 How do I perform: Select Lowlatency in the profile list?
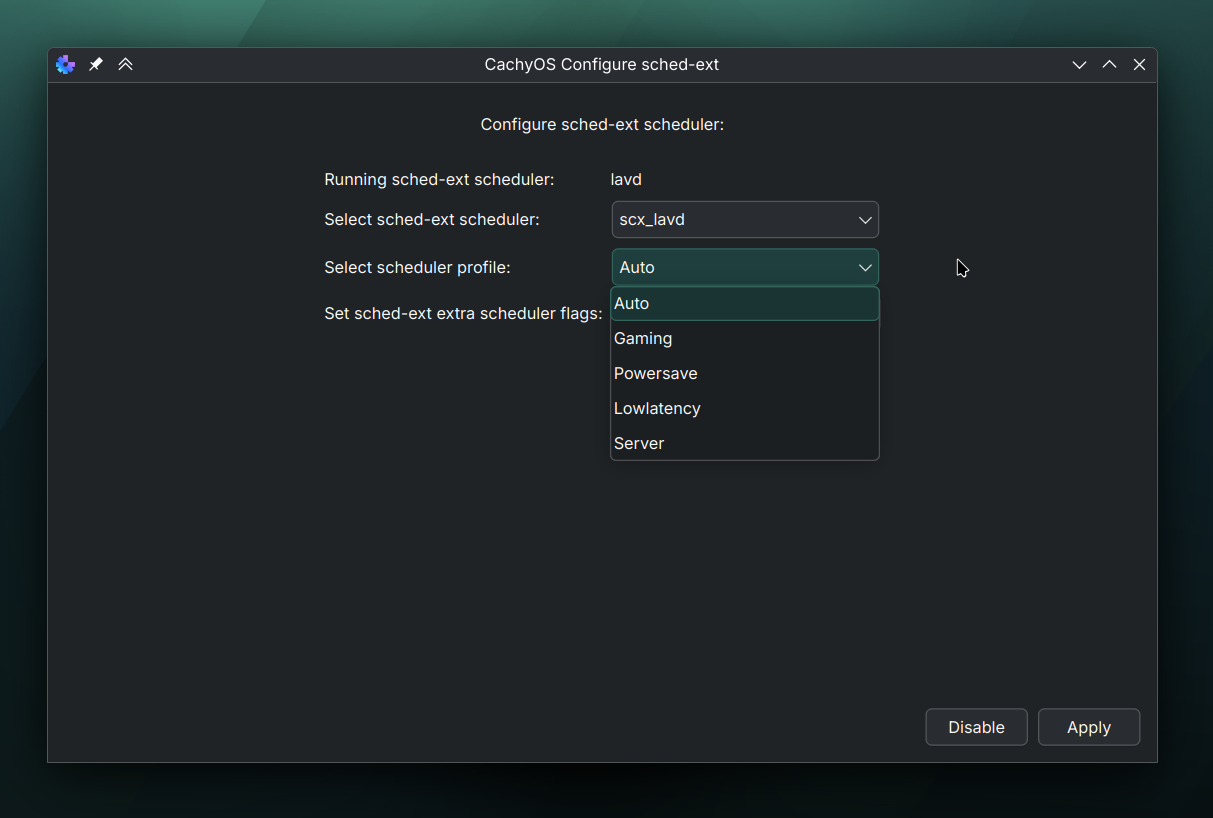click(744, 409)
